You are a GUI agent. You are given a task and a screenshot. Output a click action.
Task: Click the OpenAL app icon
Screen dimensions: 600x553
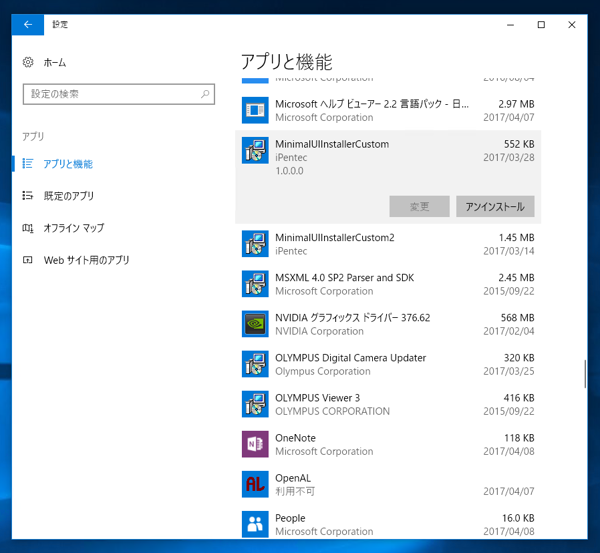tap(255, 484)
